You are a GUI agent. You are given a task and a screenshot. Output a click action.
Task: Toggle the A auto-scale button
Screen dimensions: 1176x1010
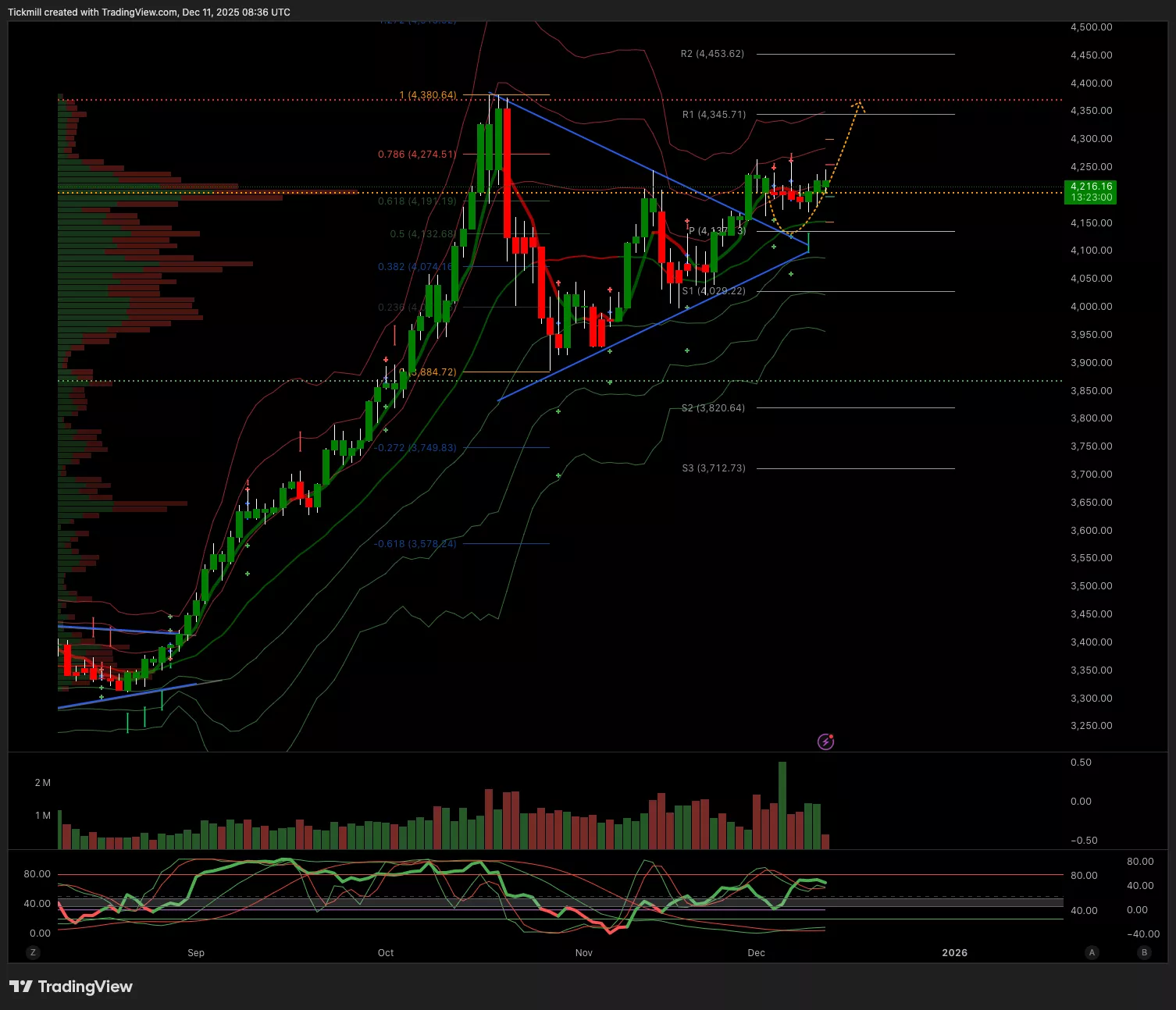point(1092,952)
